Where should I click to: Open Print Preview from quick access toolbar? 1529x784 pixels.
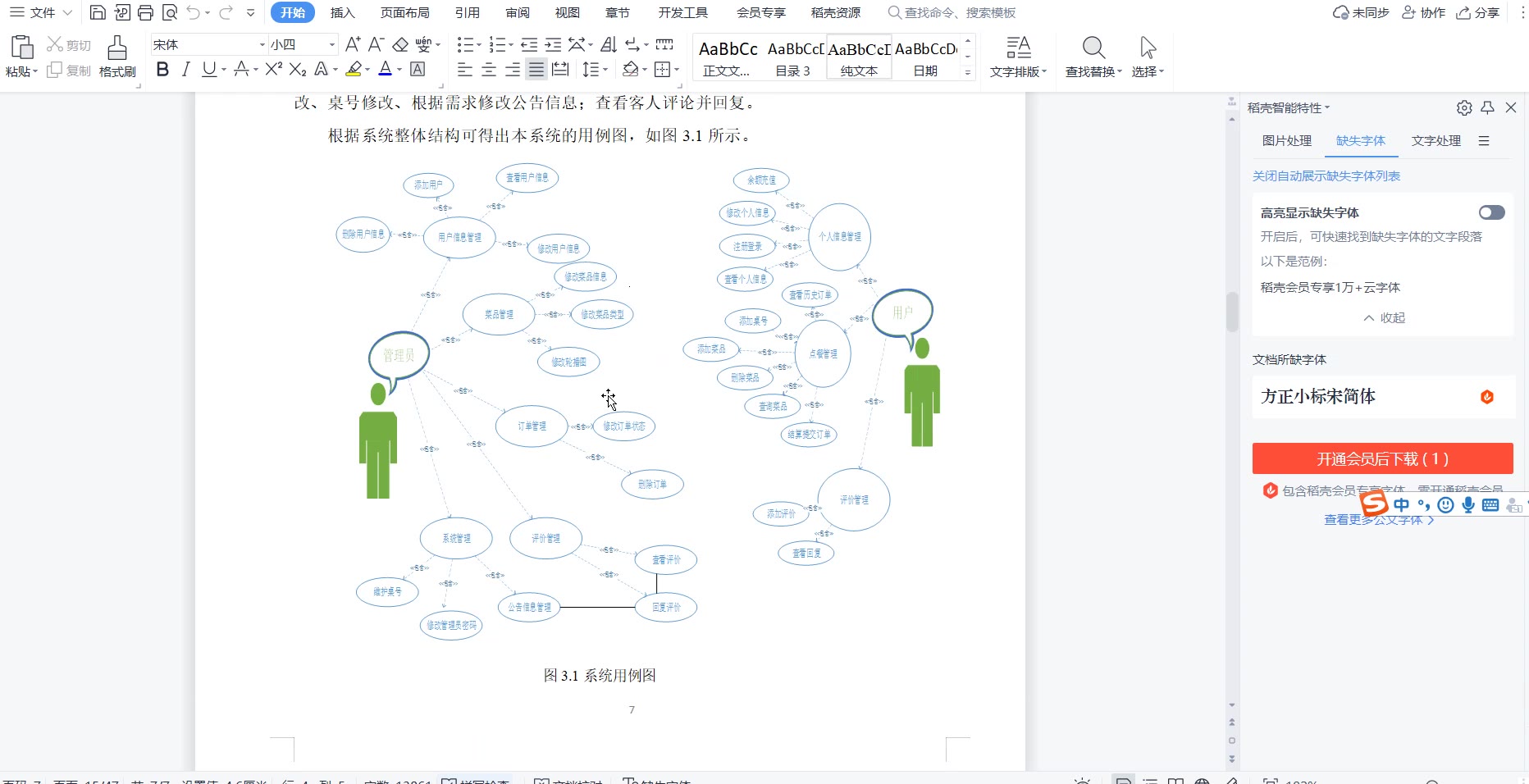coord(170,12)
